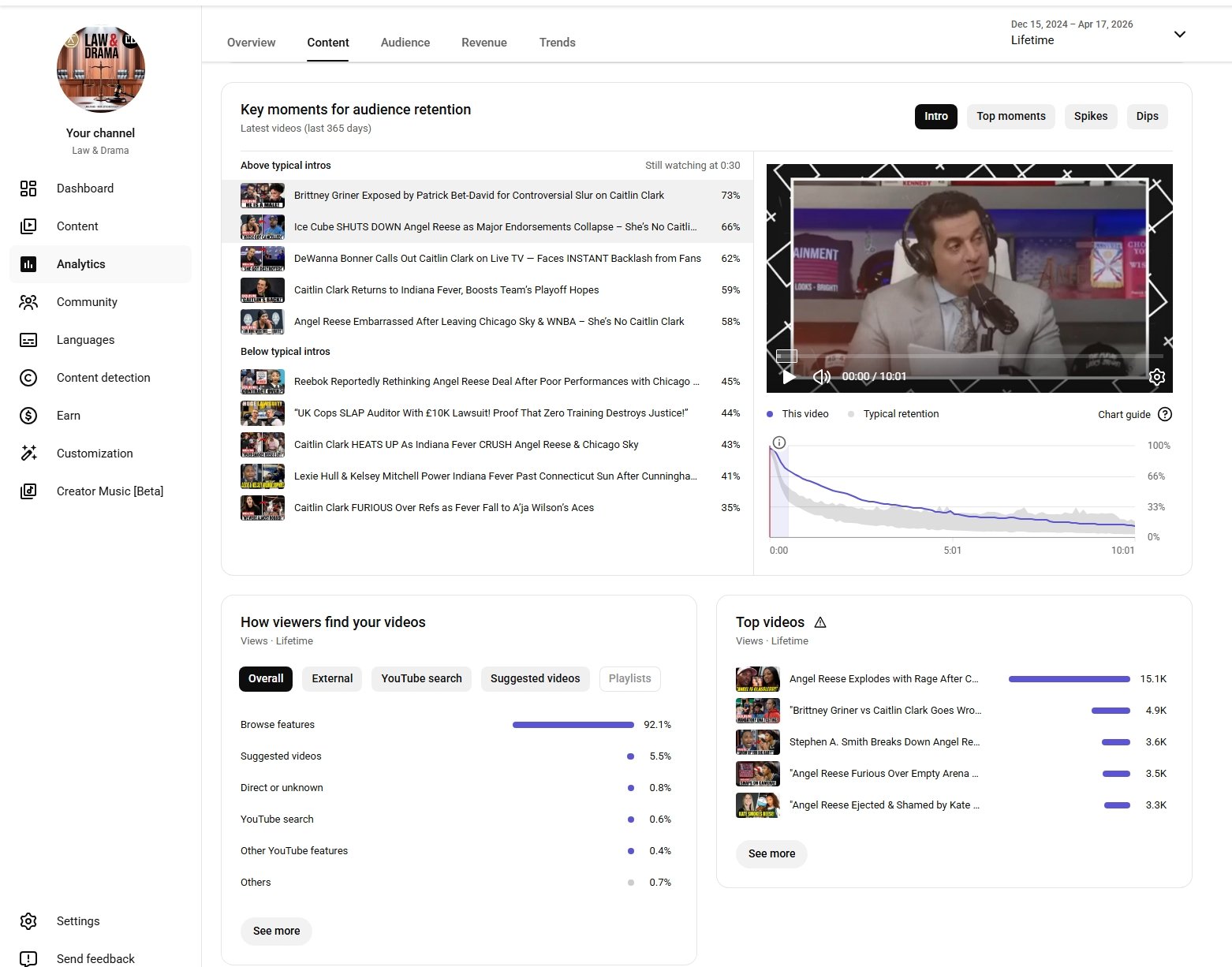Click the Customization magic wand icon
Screen dimensions: 1232x967
click(x=28, y=454)
